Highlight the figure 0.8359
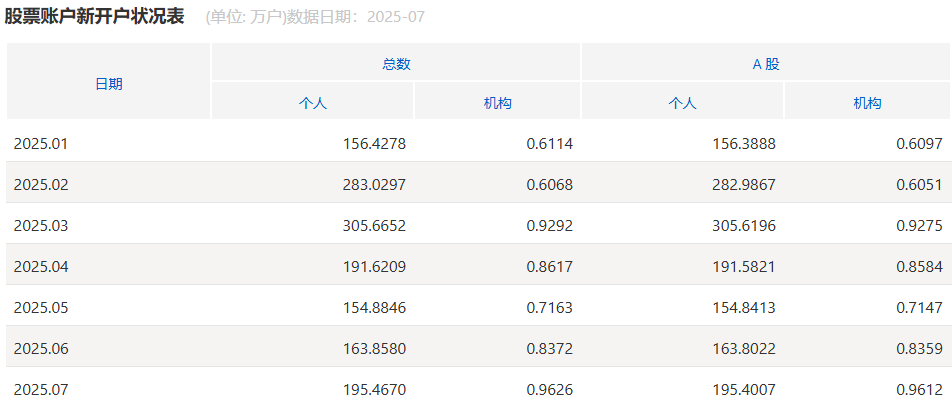Viewport: 952px width, 403px height. coord(920,348)
